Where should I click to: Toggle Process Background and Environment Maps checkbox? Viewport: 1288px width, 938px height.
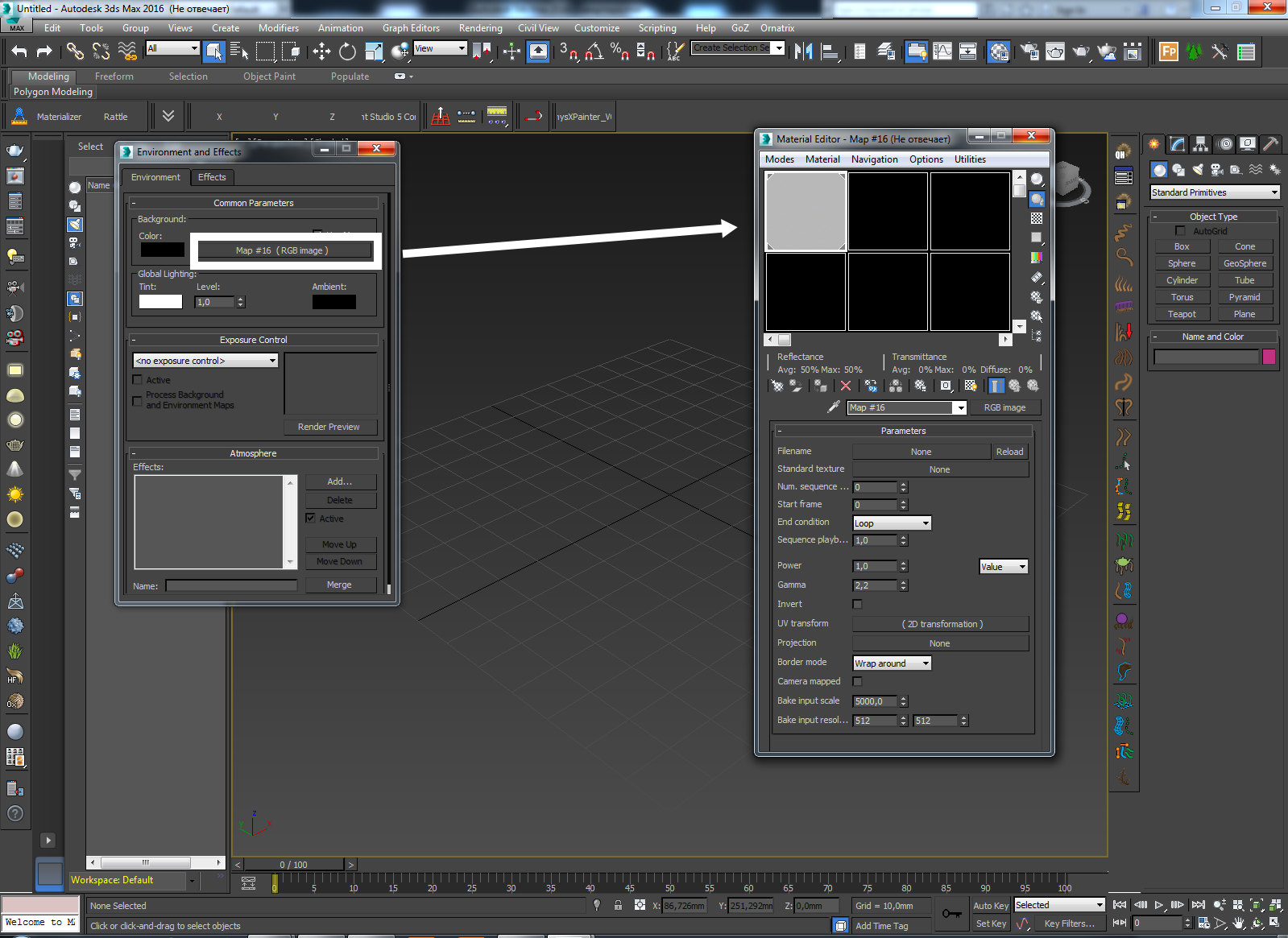point(138,400)
